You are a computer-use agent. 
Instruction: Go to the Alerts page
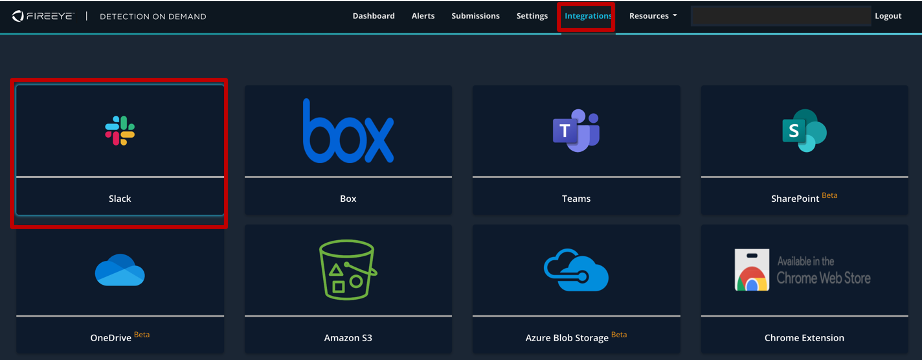click(423, 16)
